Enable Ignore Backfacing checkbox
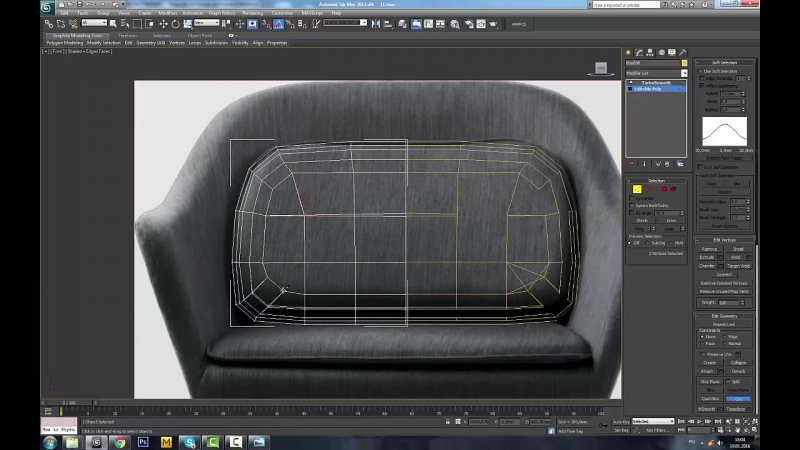The width and height of the screenshot is (800, 450). pos(632,205)
